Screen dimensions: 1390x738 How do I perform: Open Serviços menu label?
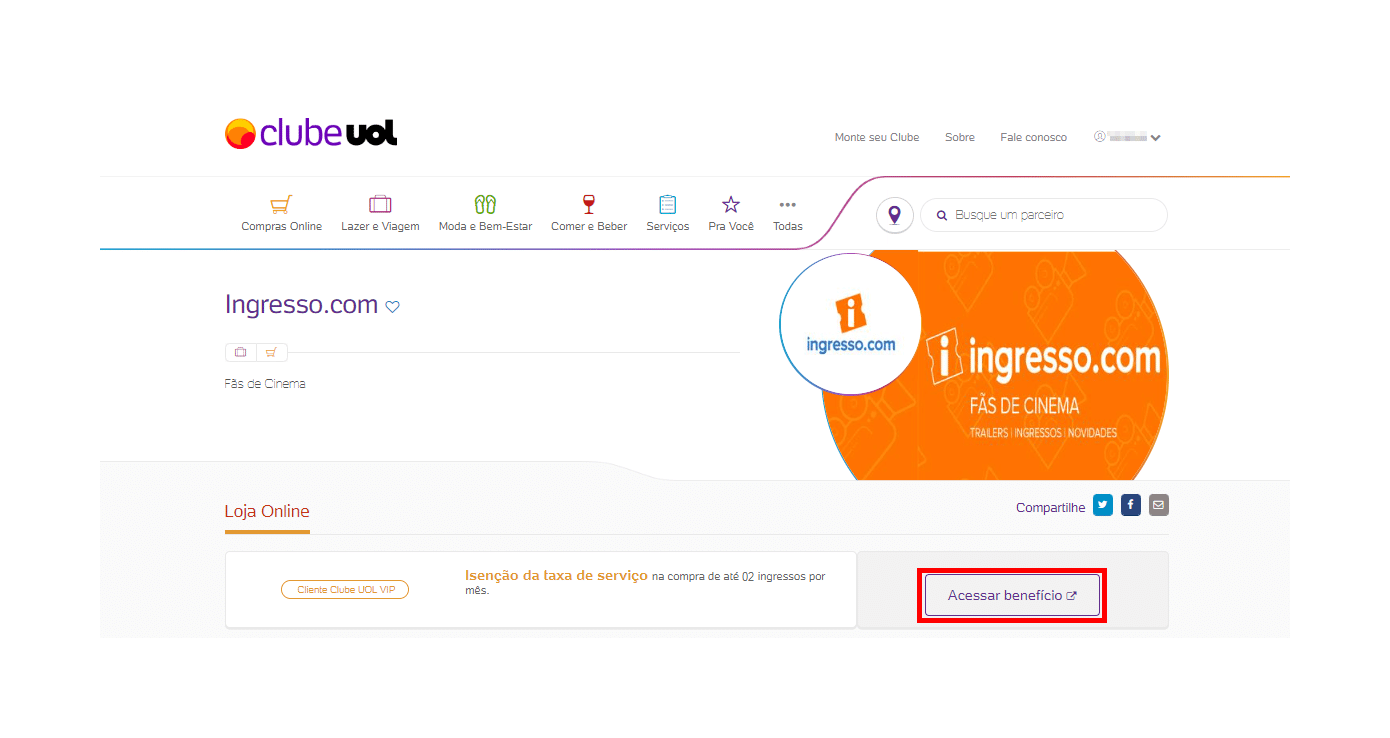667,227
